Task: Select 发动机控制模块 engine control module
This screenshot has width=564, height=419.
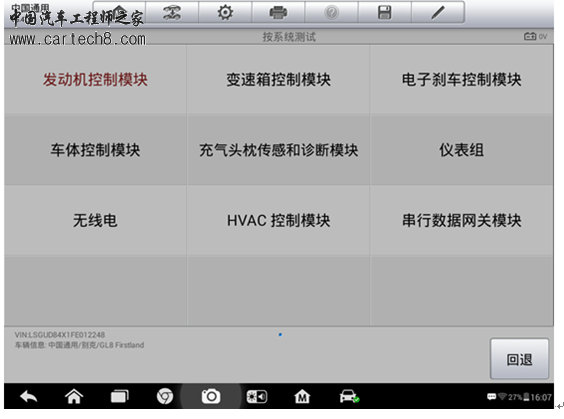Action: [x=95, y=79]
